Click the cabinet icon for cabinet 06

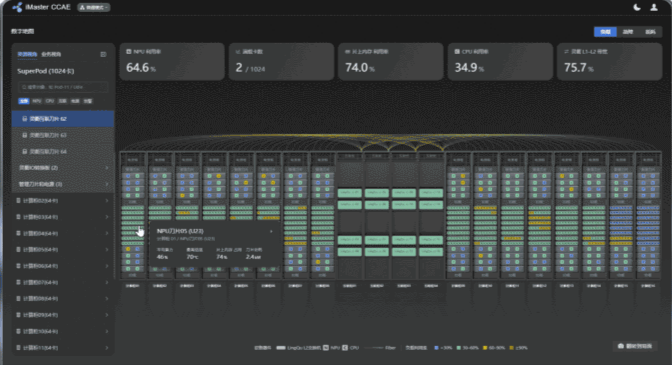click(x=18, y=266)
